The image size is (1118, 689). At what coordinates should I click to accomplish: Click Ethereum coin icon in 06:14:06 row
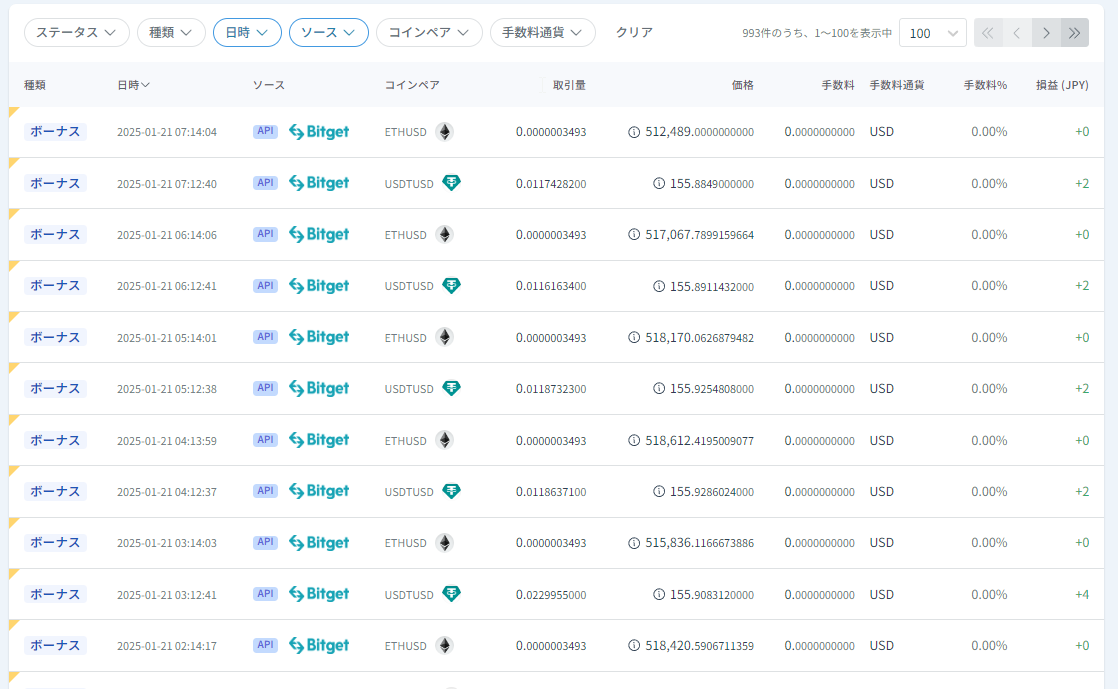click(x=445, y=235)
